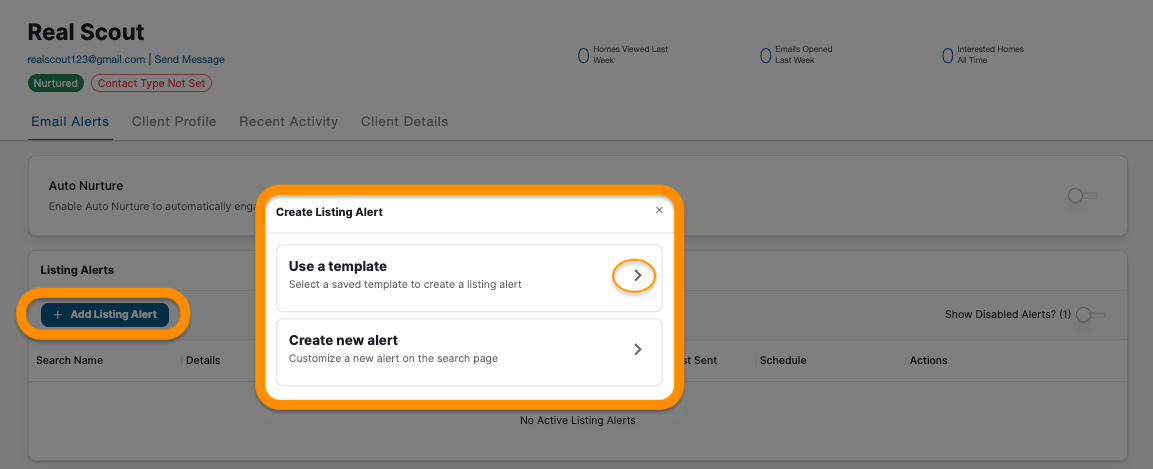Screen dimensions: 1153x469
Task: Open the Use a template chevron arrow
Action: pos(638,276)
